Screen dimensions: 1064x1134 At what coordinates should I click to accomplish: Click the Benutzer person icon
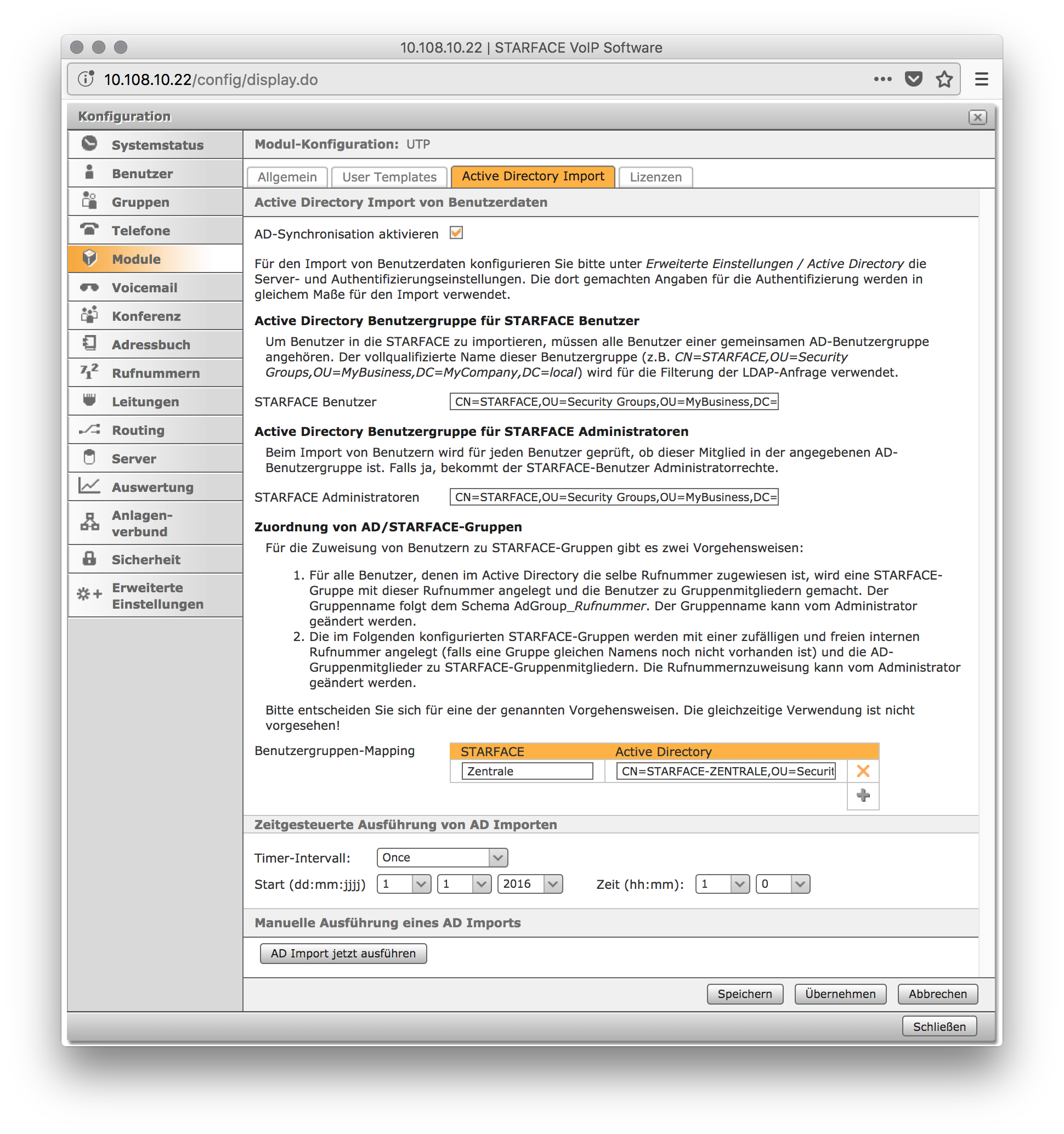point(89,172)
